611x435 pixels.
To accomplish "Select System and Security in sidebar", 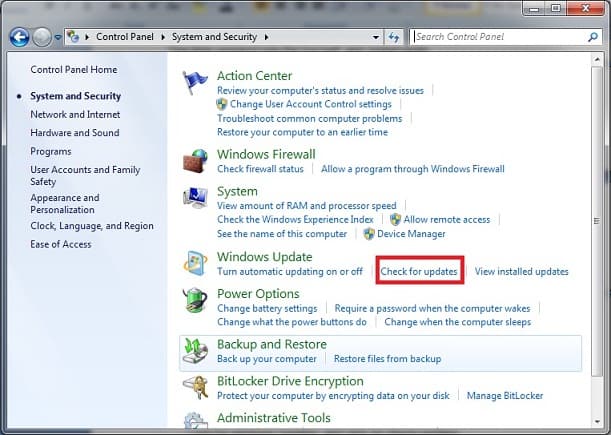I will coord(76,96).
